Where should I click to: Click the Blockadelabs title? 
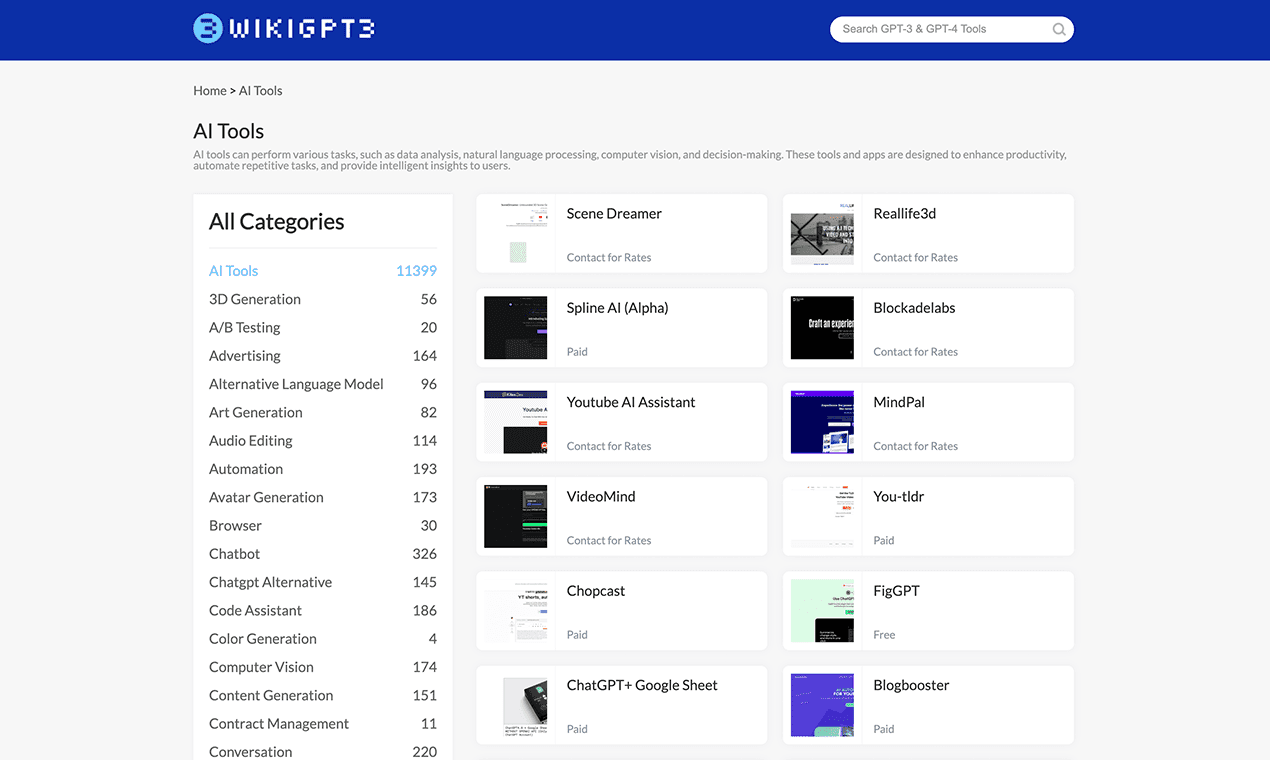(x=914, y=308)
